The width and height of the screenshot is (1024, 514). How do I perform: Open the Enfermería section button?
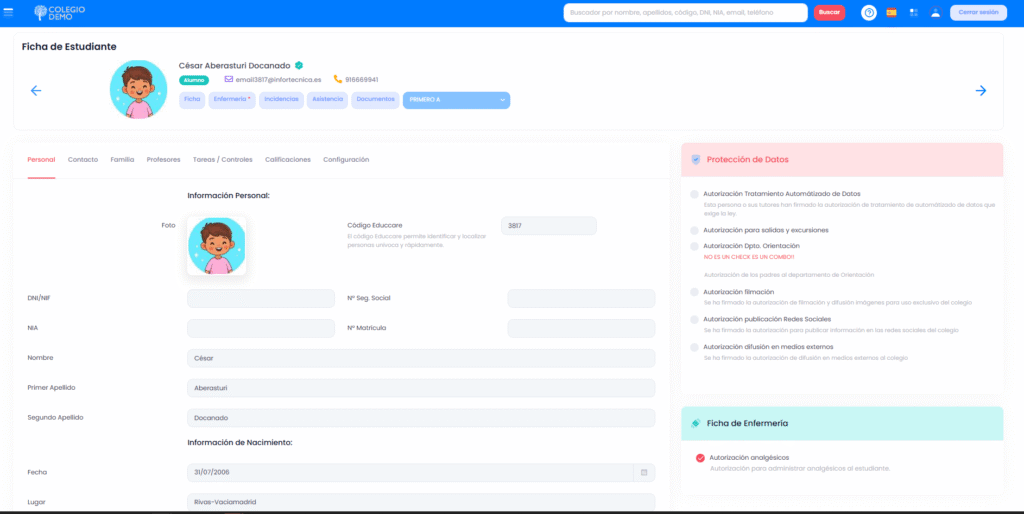(x=231, y=99)
